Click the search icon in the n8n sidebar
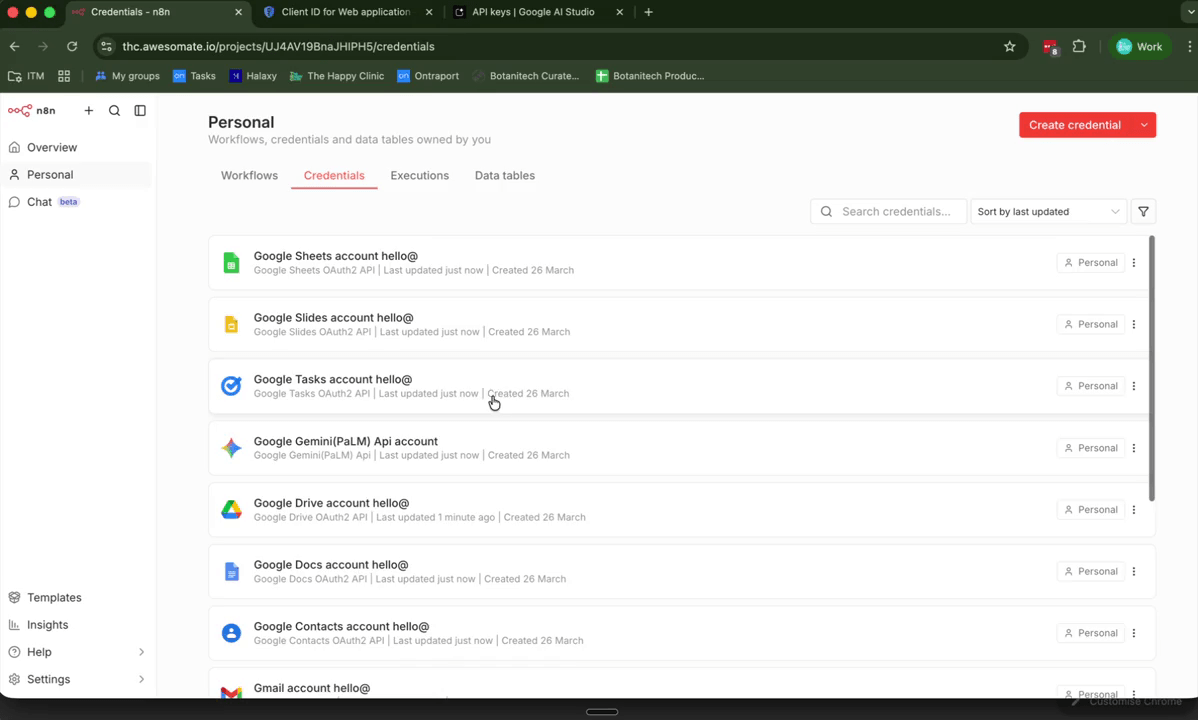1198x720 pixels. coord(114,110)
